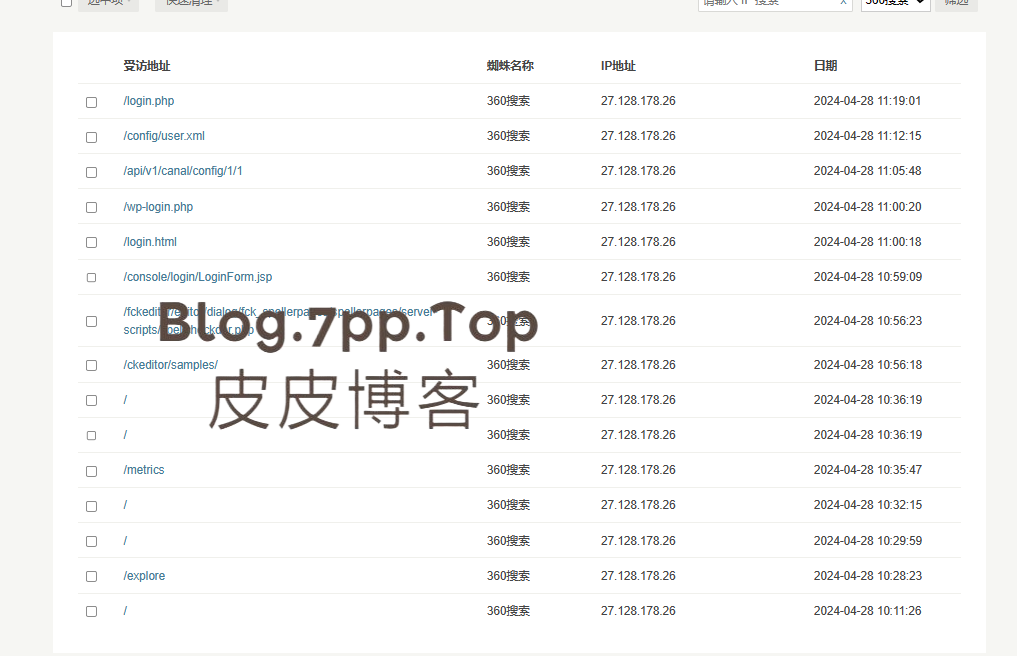The image size is (1017, 656).
Task: Mark the /explore row checkbox
Action: [x=92, y=576]
